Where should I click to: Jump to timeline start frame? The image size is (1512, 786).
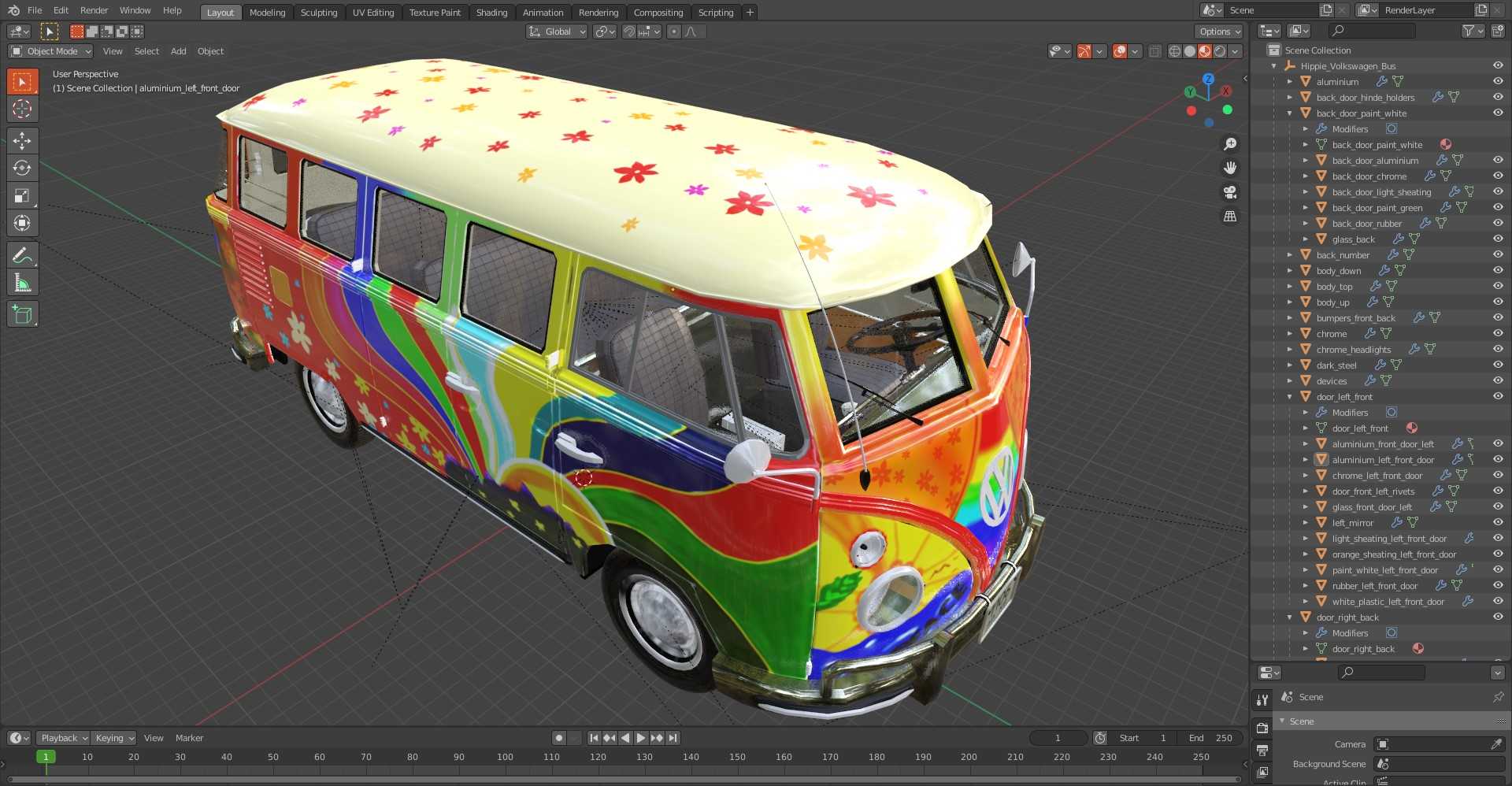tap(594, 738)
